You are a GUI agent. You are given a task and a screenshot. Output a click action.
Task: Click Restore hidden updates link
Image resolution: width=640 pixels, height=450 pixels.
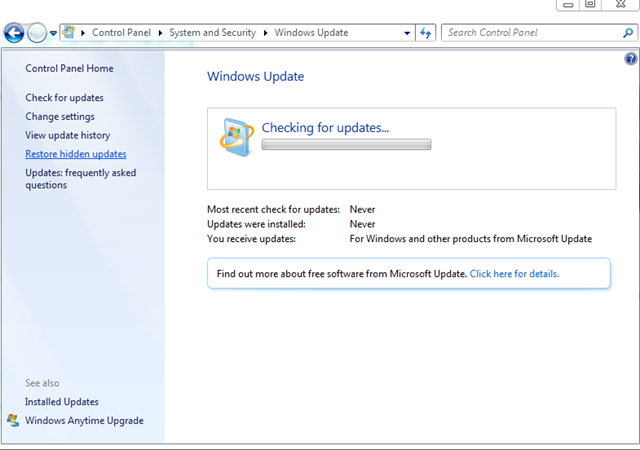pos(76,154)
